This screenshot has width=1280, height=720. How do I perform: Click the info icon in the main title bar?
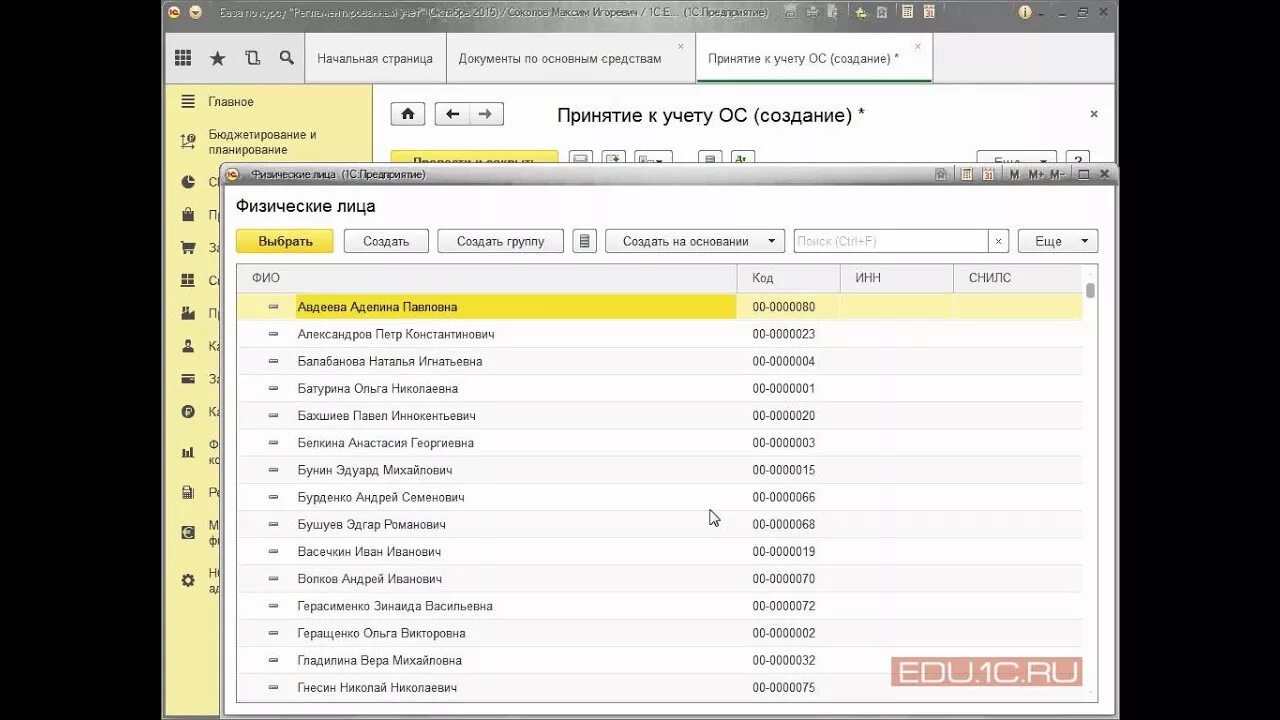tap(1025, 12)
